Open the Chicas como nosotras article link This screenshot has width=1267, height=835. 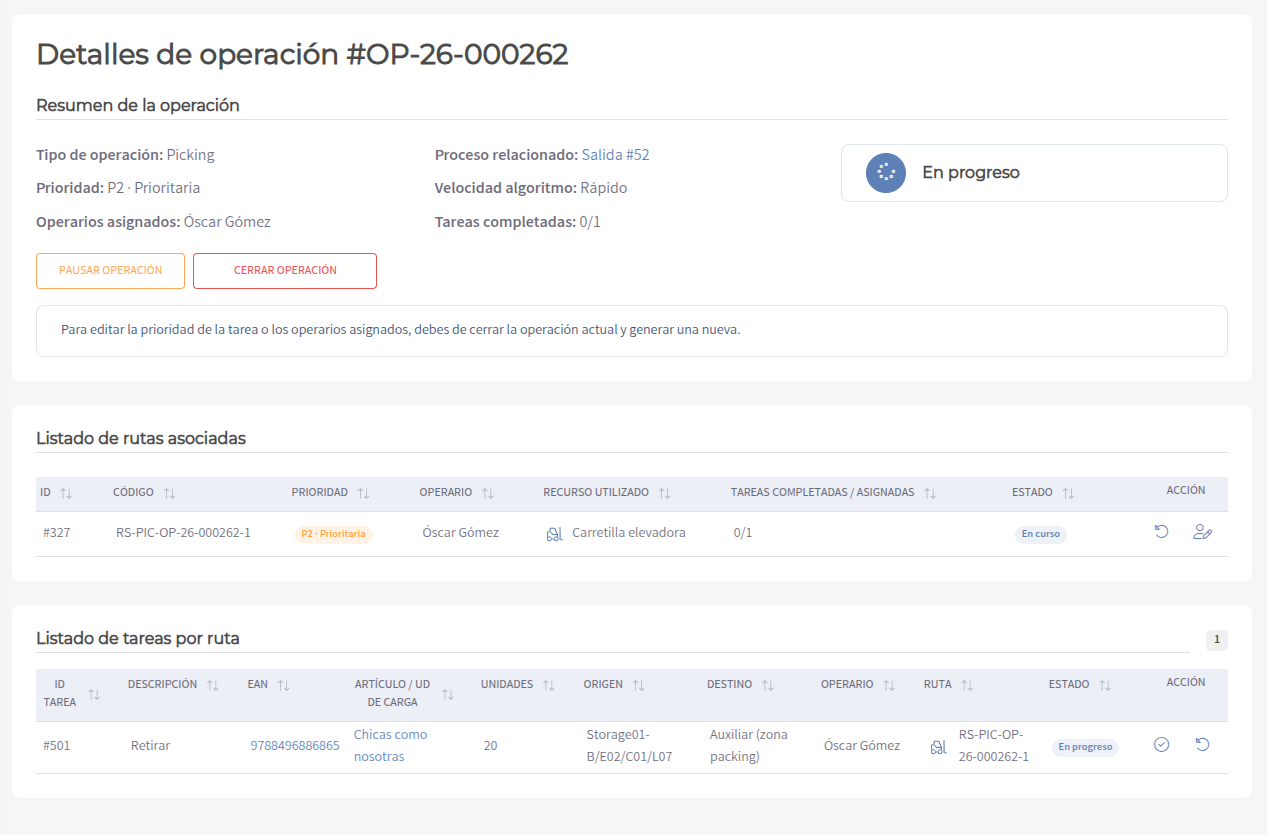pyautogui.click(x=390, y=745)
